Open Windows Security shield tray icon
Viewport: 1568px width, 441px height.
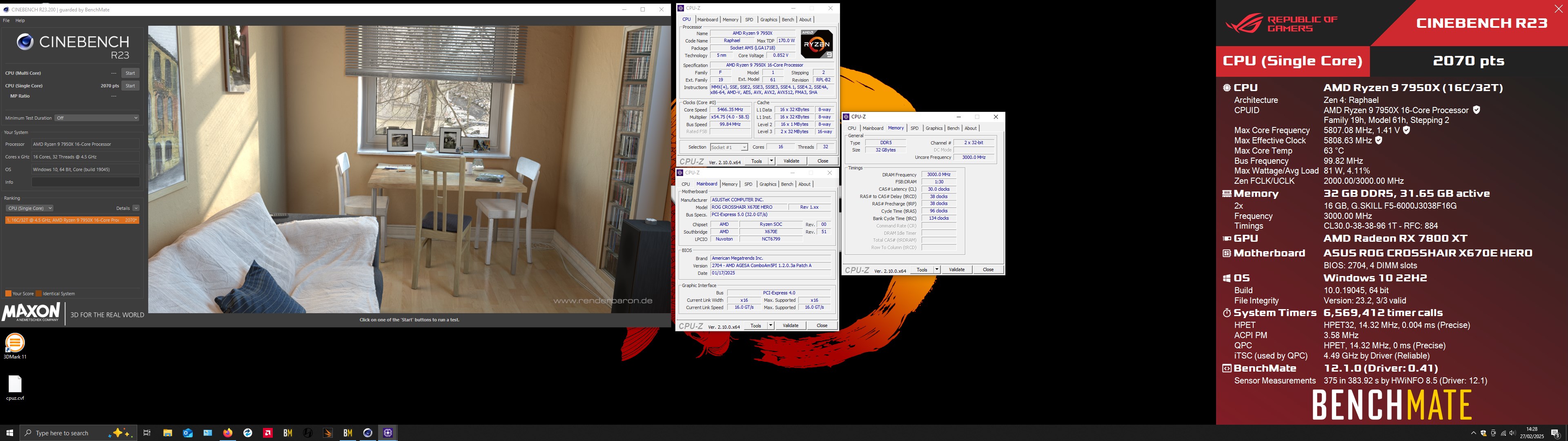pos(1483,433)
